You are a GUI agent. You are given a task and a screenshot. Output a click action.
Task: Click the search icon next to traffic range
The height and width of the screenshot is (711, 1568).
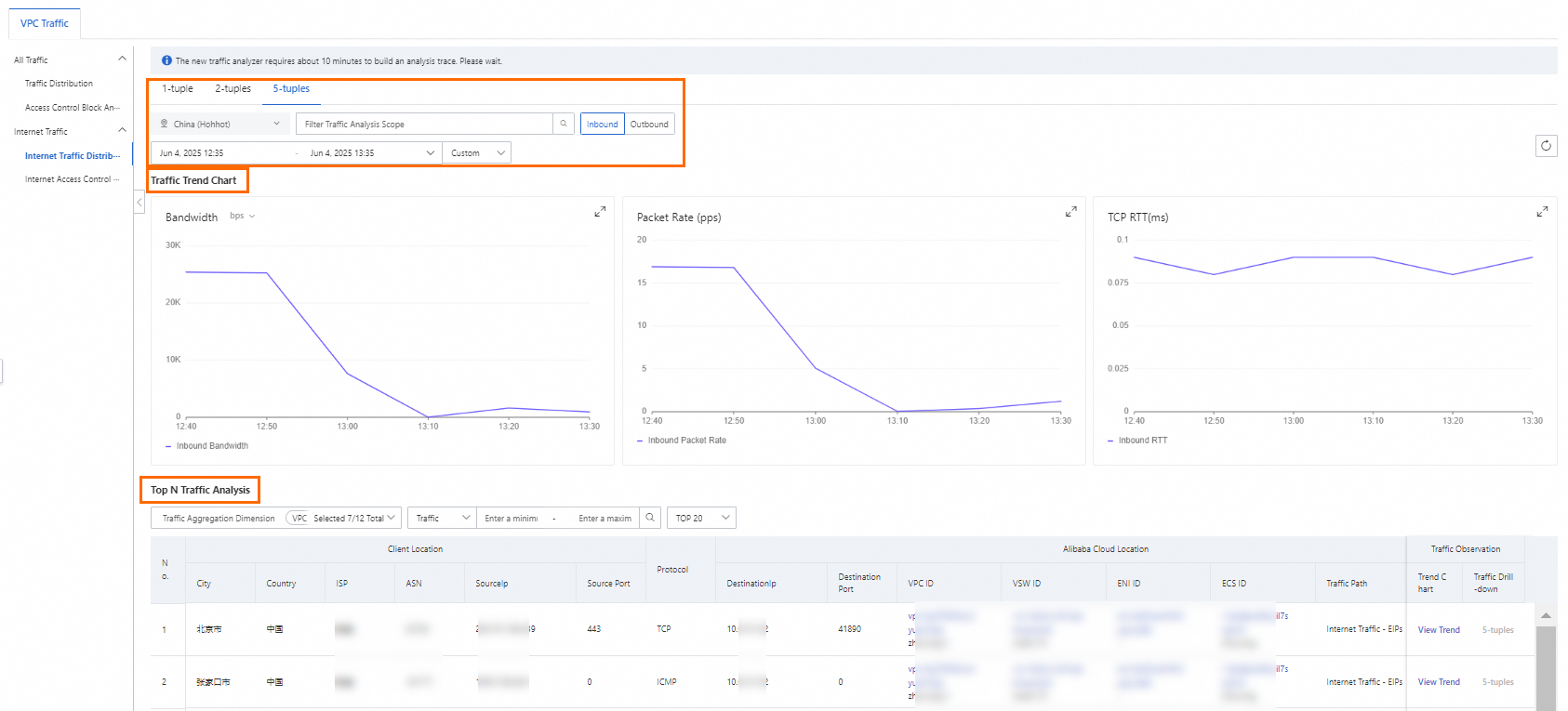point(650,518)
